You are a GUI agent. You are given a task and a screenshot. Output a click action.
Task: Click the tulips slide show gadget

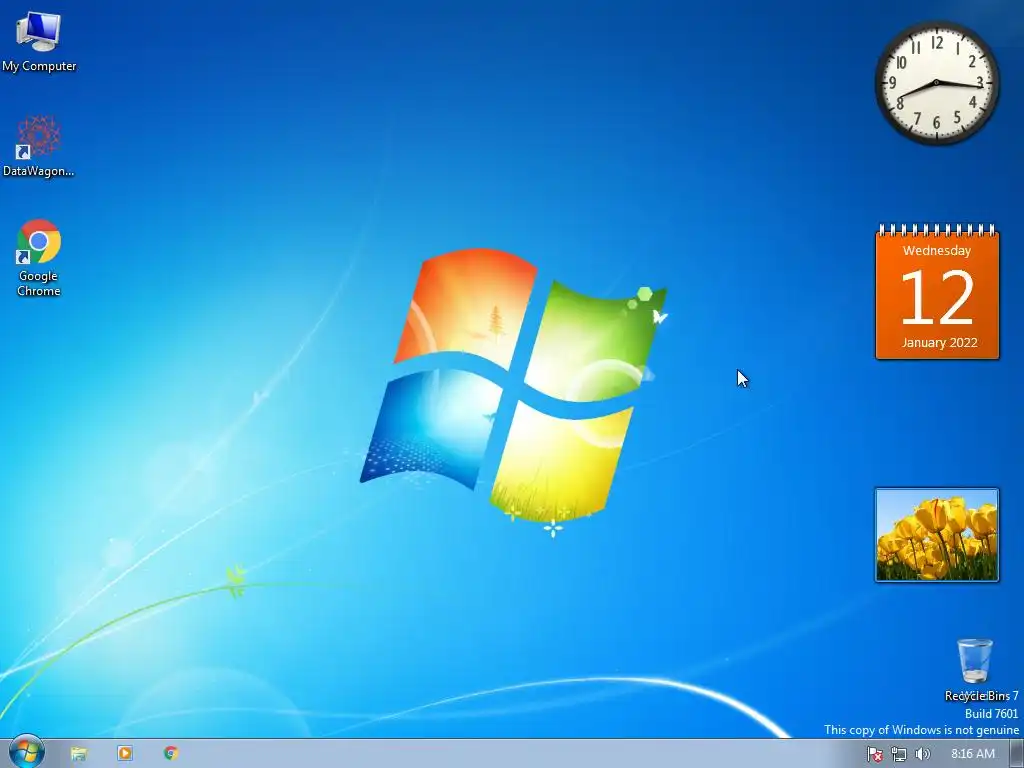[x=937, y=535]
